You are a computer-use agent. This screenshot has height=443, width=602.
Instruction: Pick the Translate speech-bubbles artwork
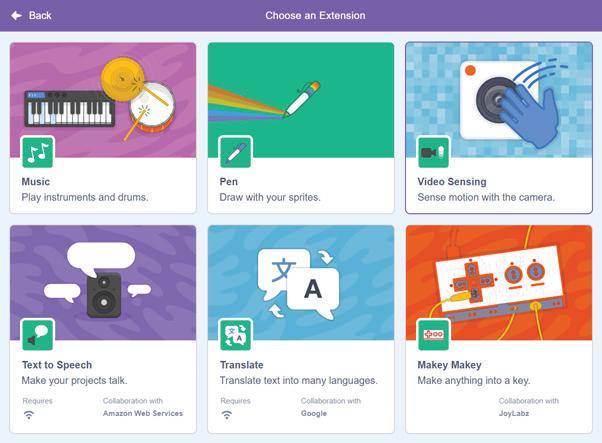tap(301, 283)
